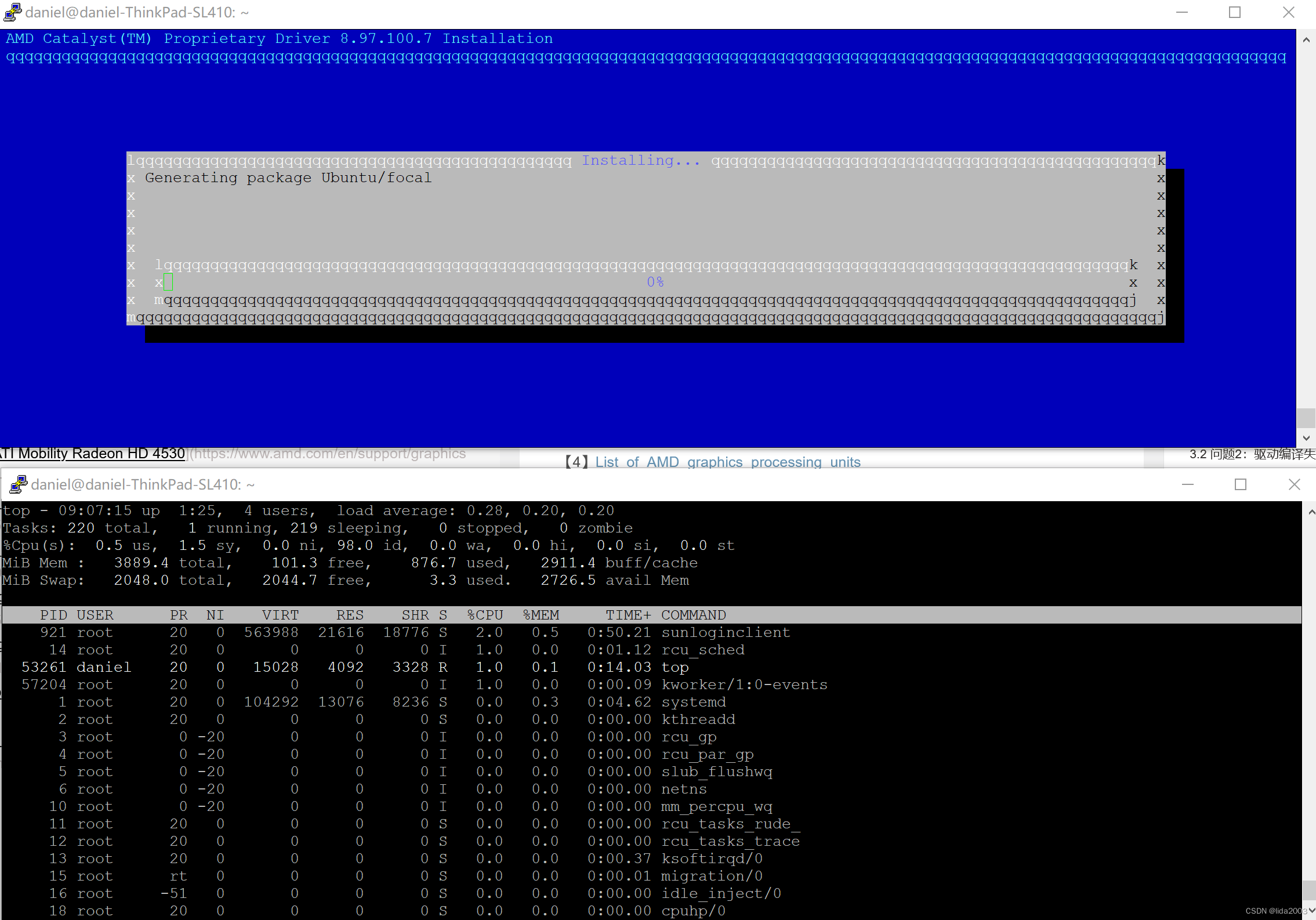Click the %CPU column header in top

pos(485,615)
